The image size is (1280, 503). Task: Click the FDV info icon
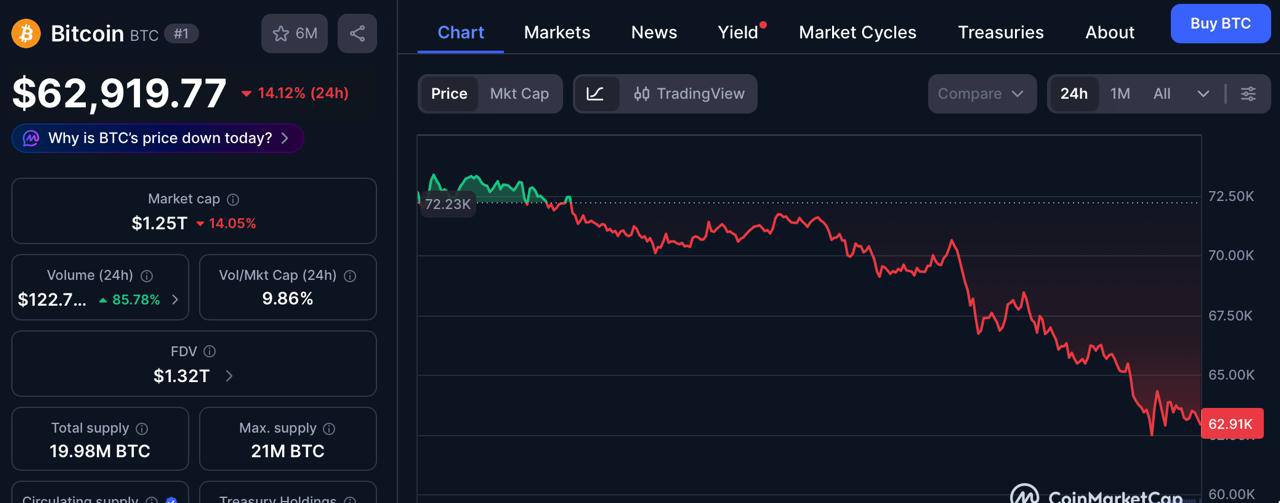point(209,351)
